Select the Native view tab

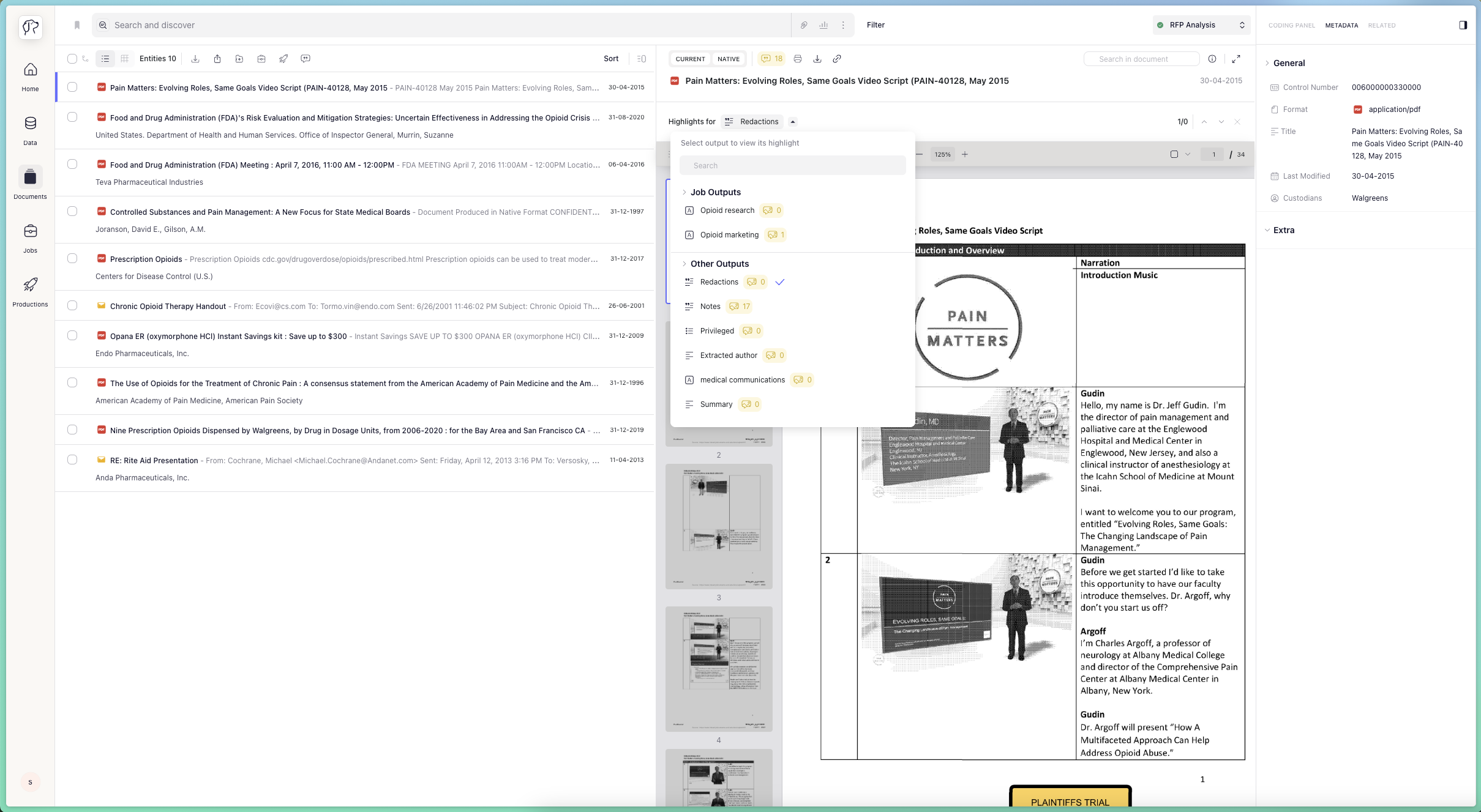coord(728,59)
